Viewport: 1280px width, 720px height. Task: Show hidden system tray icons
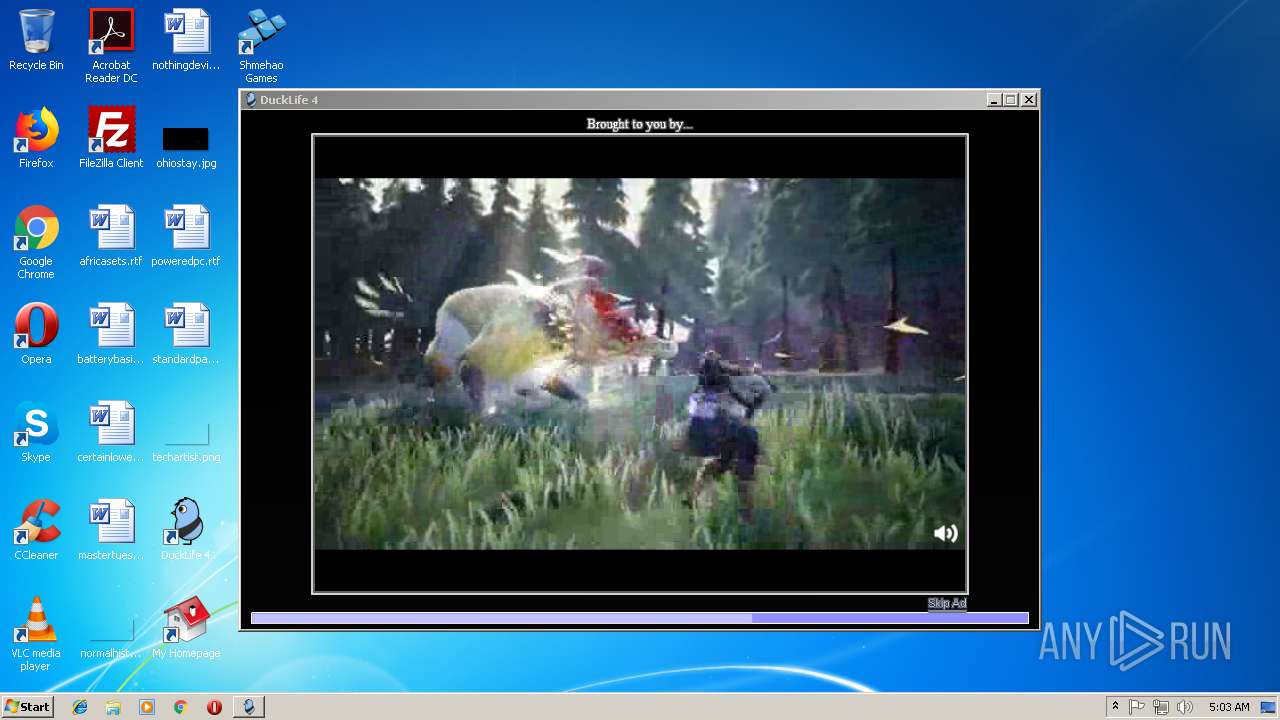pos(1115,707)
